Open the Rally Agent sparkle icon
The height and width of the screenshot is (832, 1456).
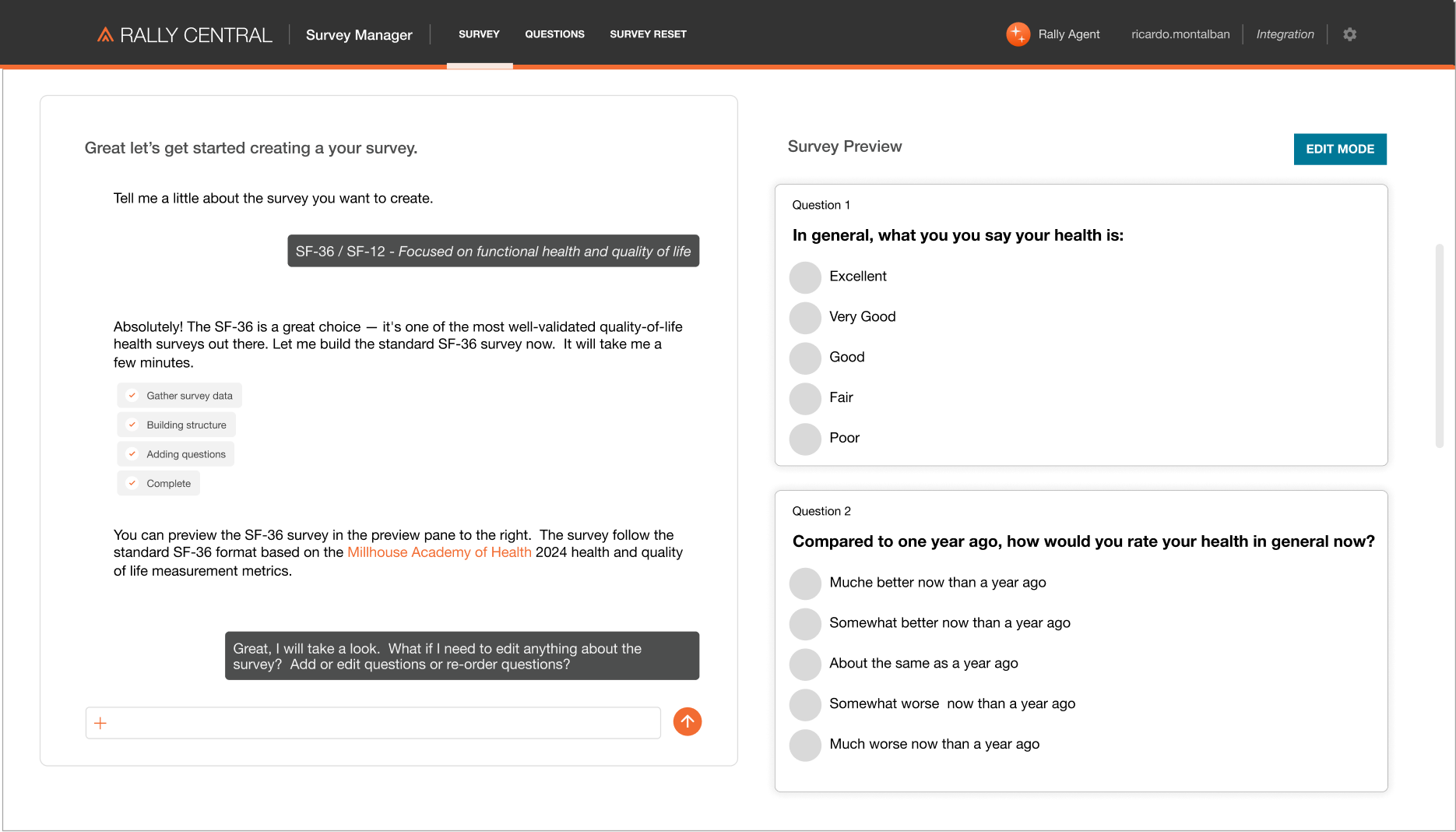(1018, 34)
